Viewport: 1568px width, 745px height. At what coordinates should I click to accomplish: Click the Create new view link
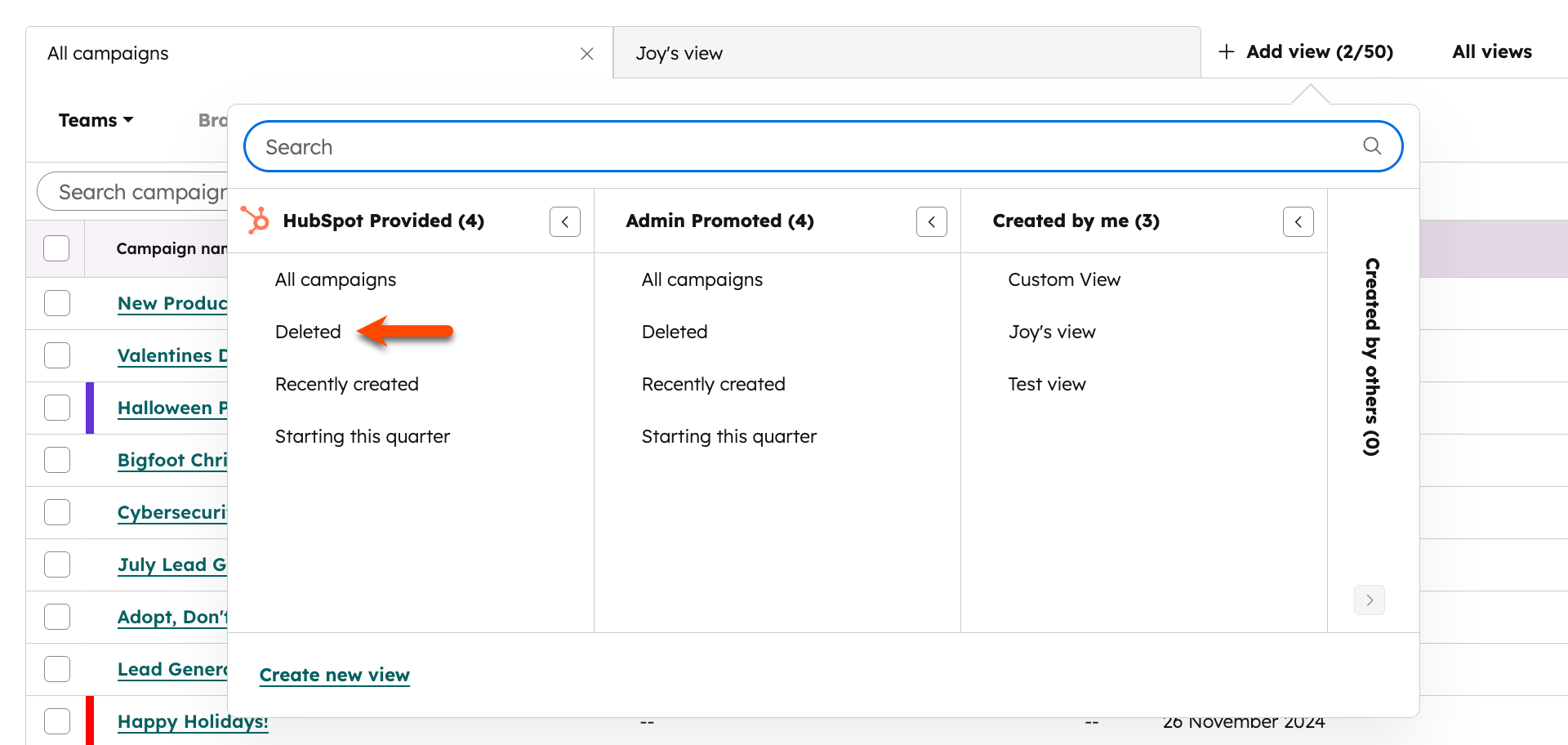tap(334, 675)
